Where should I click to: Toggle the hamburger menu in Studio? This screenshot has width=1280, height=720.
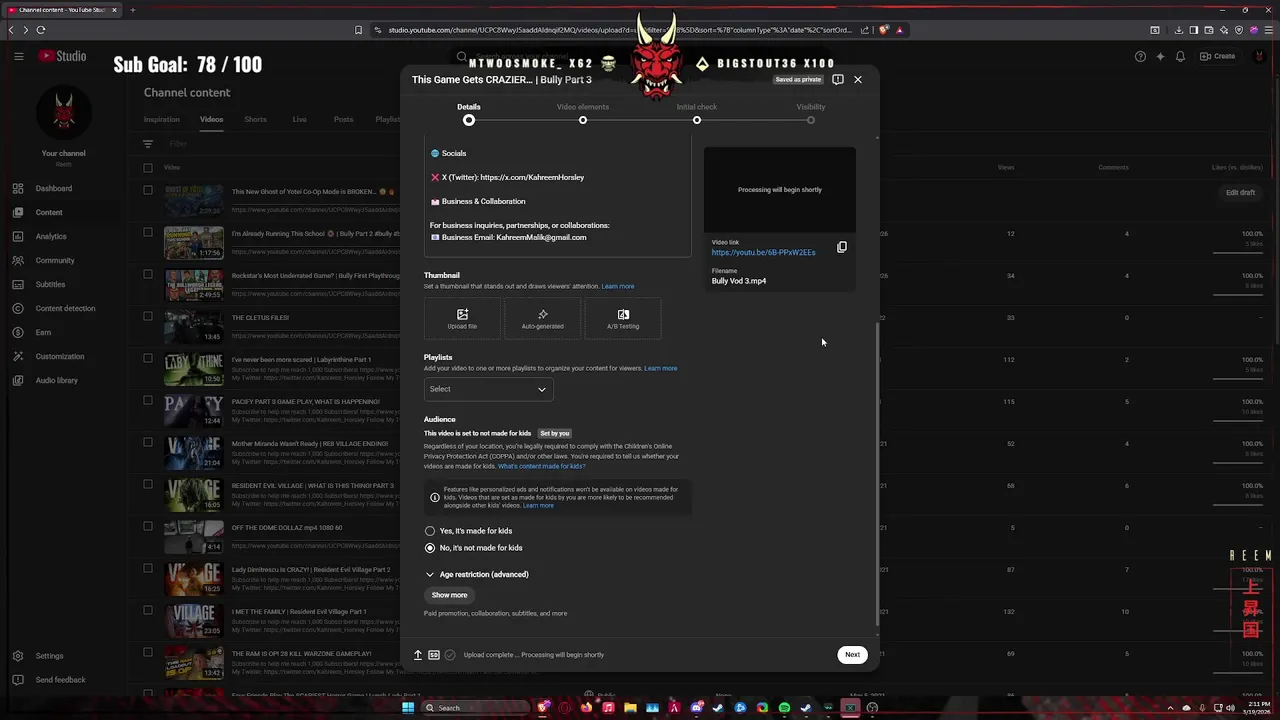18,56
